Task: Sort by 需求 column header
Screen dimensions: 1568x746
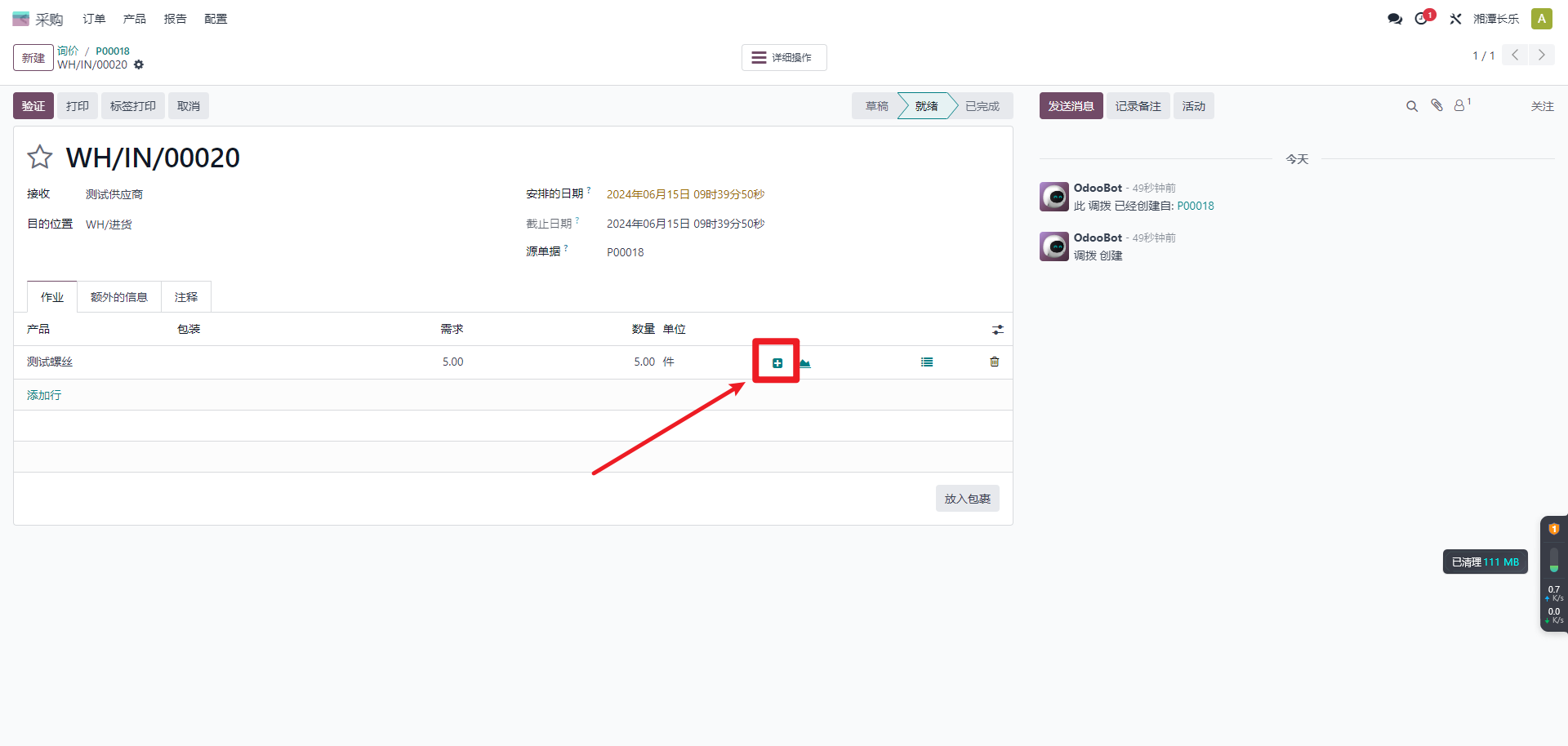Action: pyautogui.click(x=452, y=329)
